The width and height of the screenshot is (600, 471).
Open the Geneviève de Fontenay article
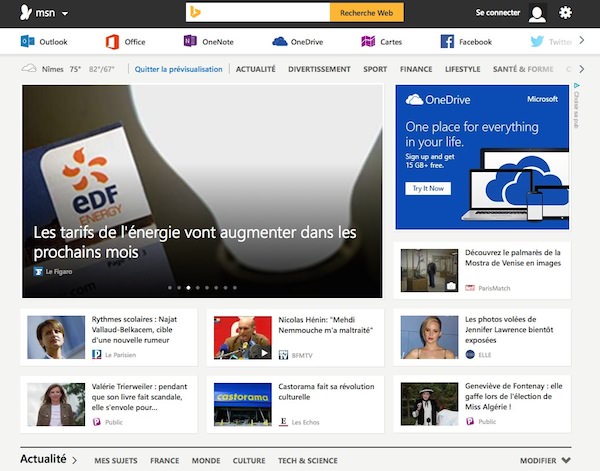[514, 396]
